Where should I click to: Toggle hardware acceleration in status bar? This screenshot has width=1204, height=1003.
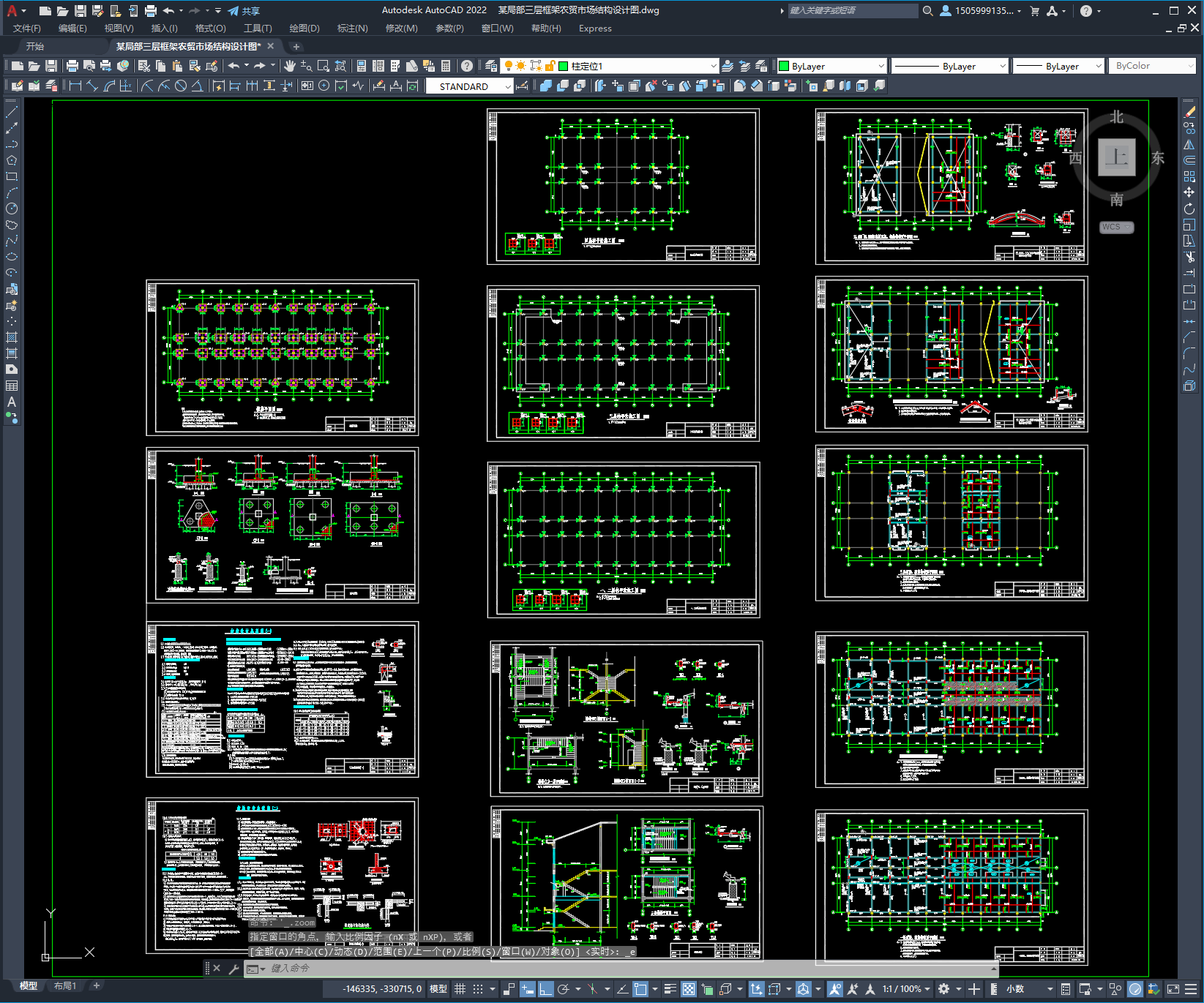click(x=1135, y=989)
